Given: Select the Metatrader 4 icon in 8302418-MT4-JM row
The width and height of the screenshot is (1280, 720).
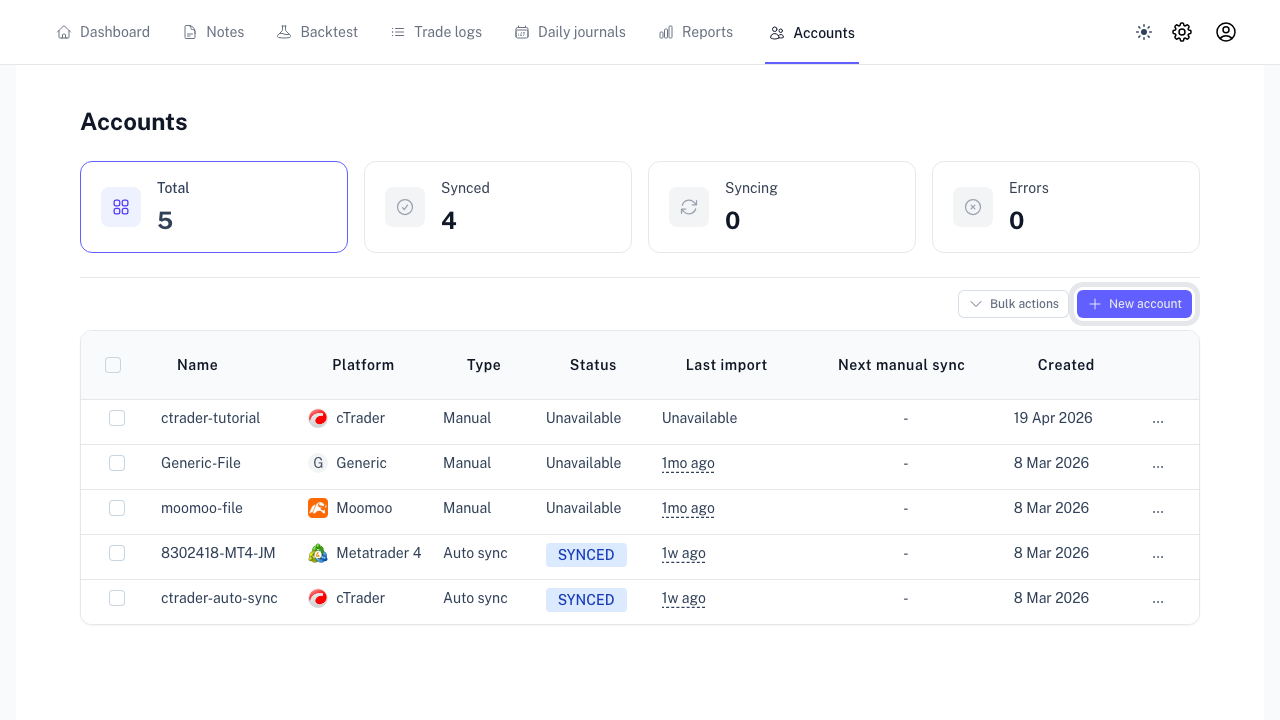Looking at the screenshot, I should coord(318,553).
